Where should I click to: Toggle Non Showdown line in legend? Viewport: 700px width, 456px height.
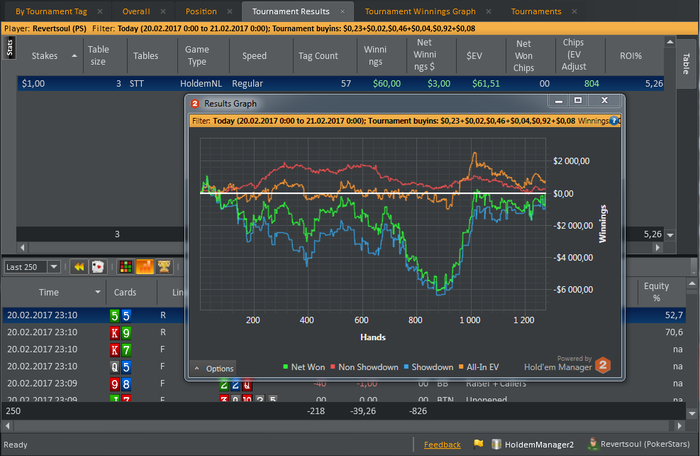tap(364, 367)
